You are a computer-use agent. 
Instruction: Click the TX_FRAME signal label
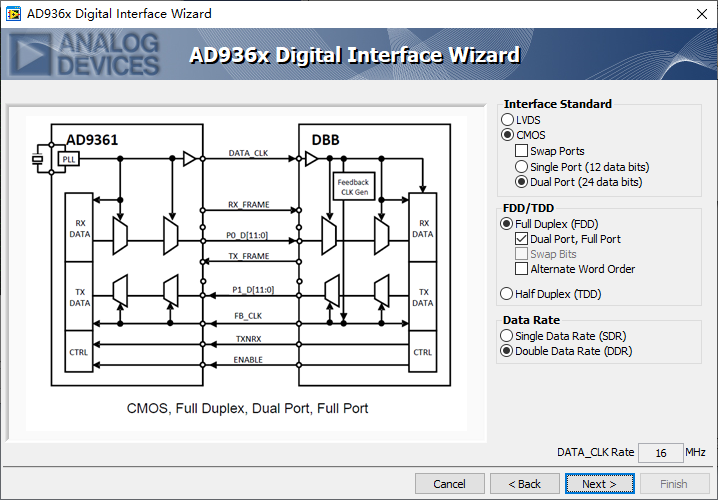pos(249,255)
